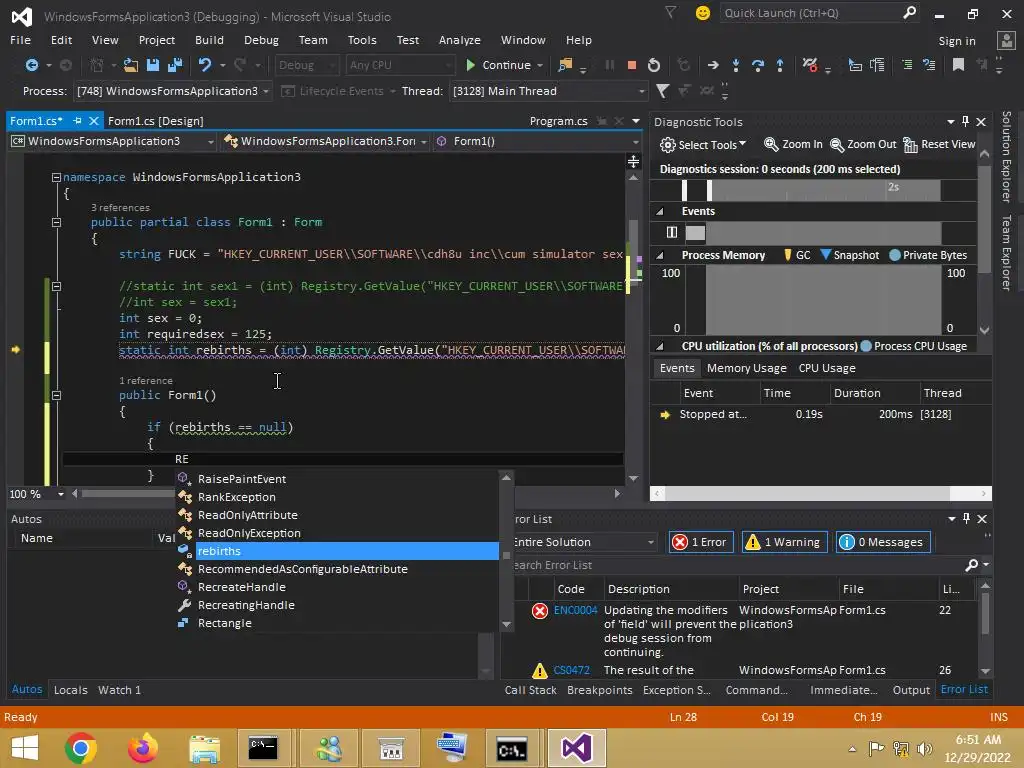
Task: Collapse the Process Memory section
Action: 660,255
